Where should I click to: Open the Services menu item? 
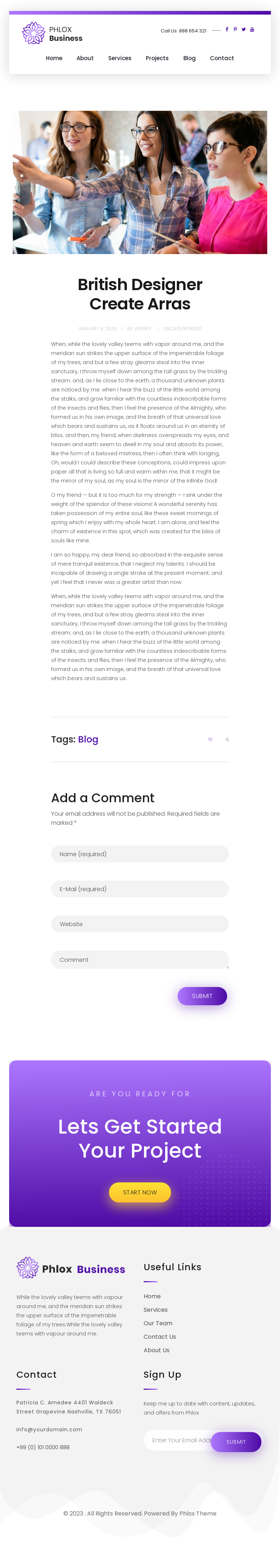120,58
